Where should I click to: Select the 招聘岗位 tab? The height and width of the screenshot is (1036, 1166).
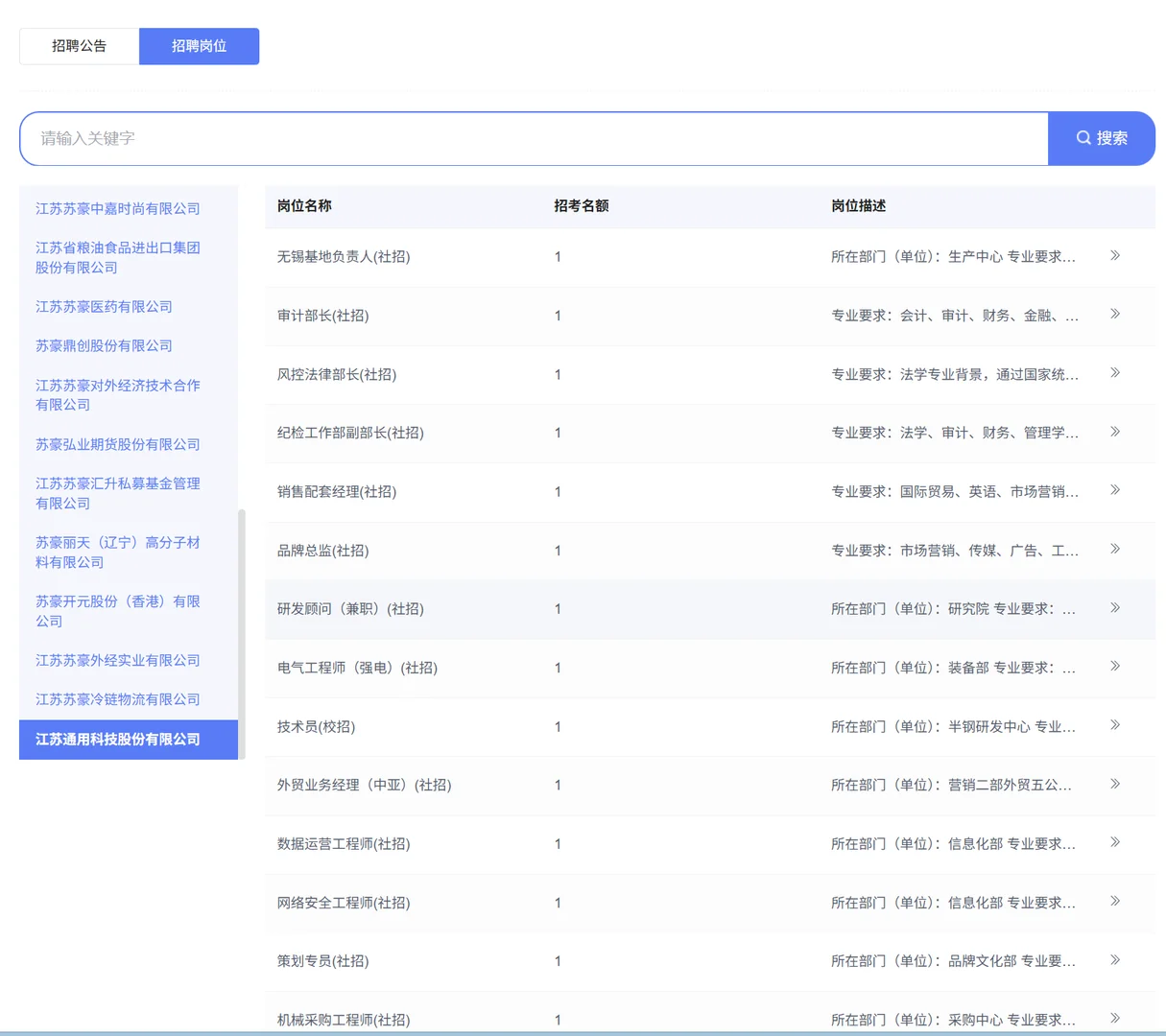pyautogui.click(x=199, y=46)
